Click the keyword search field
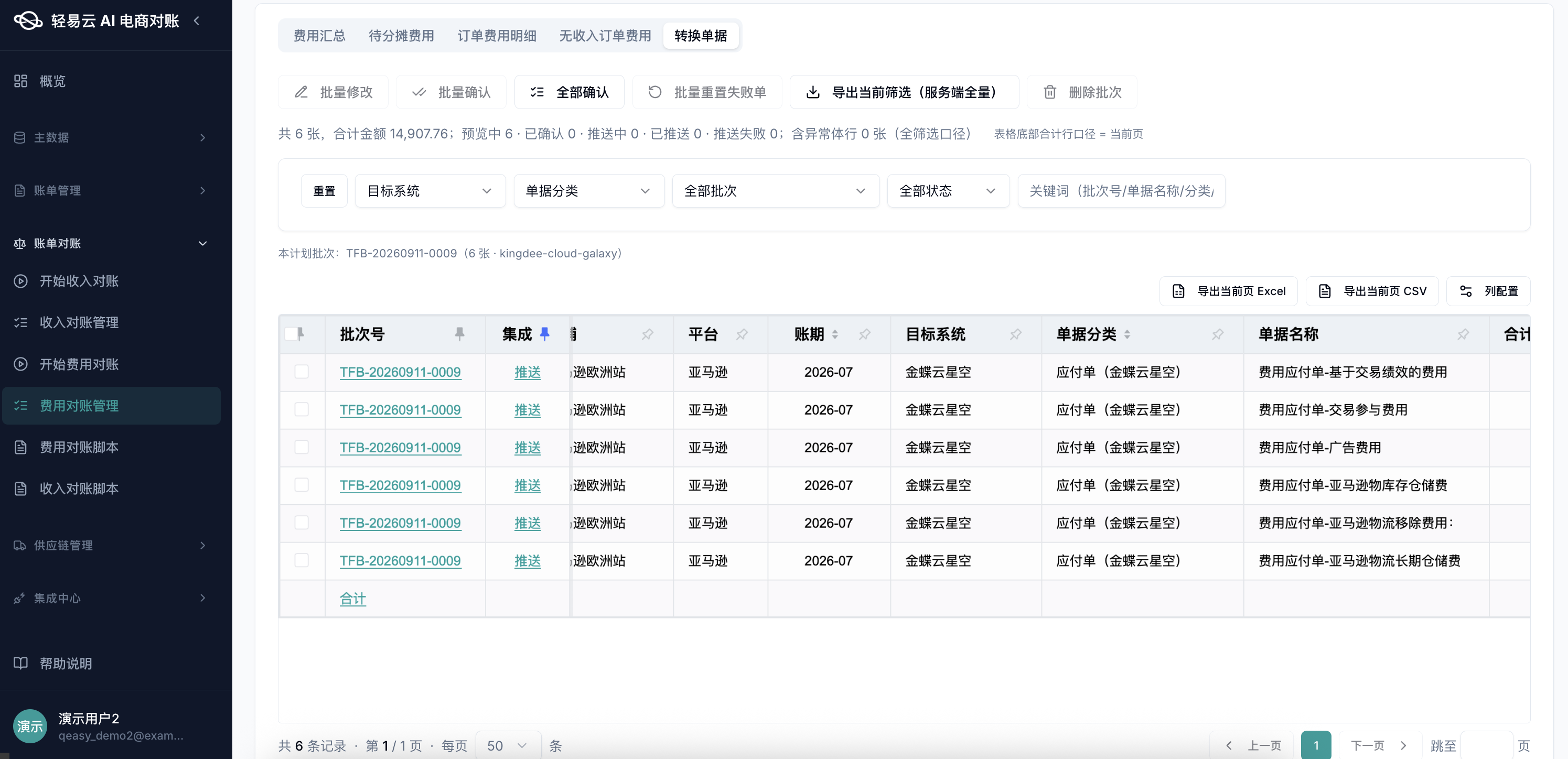 coord(1121,191)
